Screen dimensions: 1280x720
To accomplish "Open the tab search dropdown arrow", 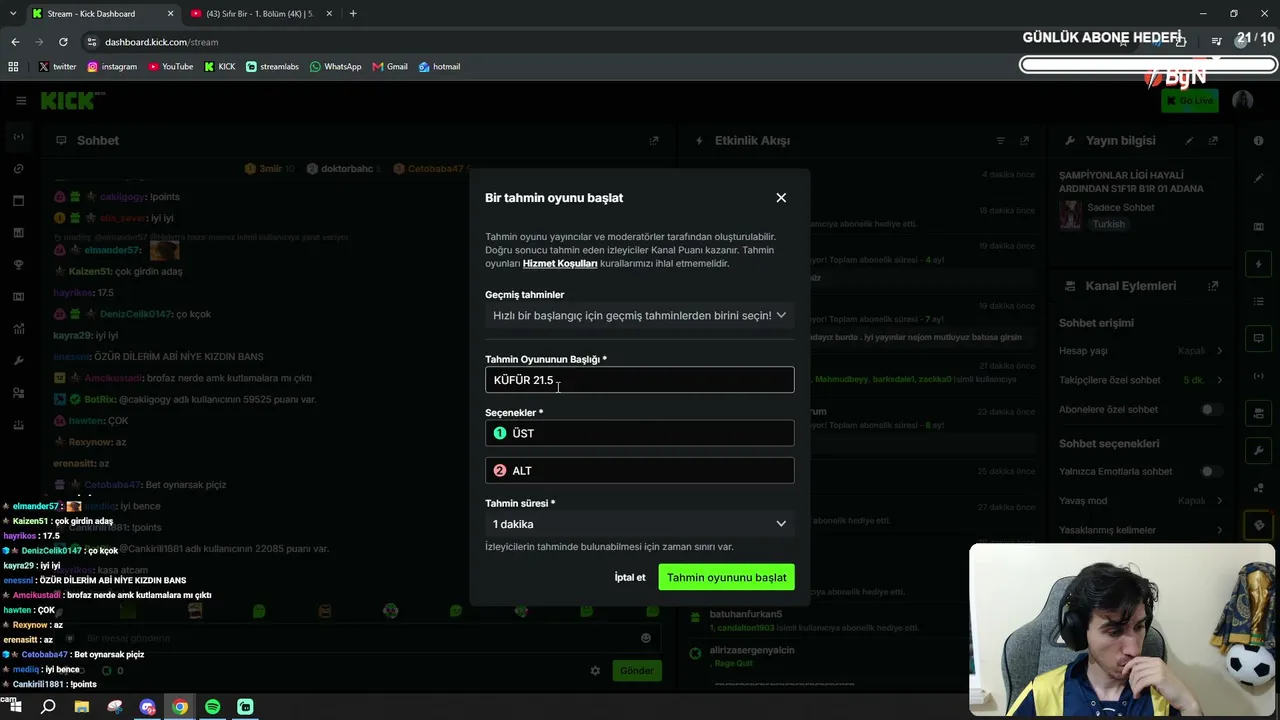I will point(13,14).
